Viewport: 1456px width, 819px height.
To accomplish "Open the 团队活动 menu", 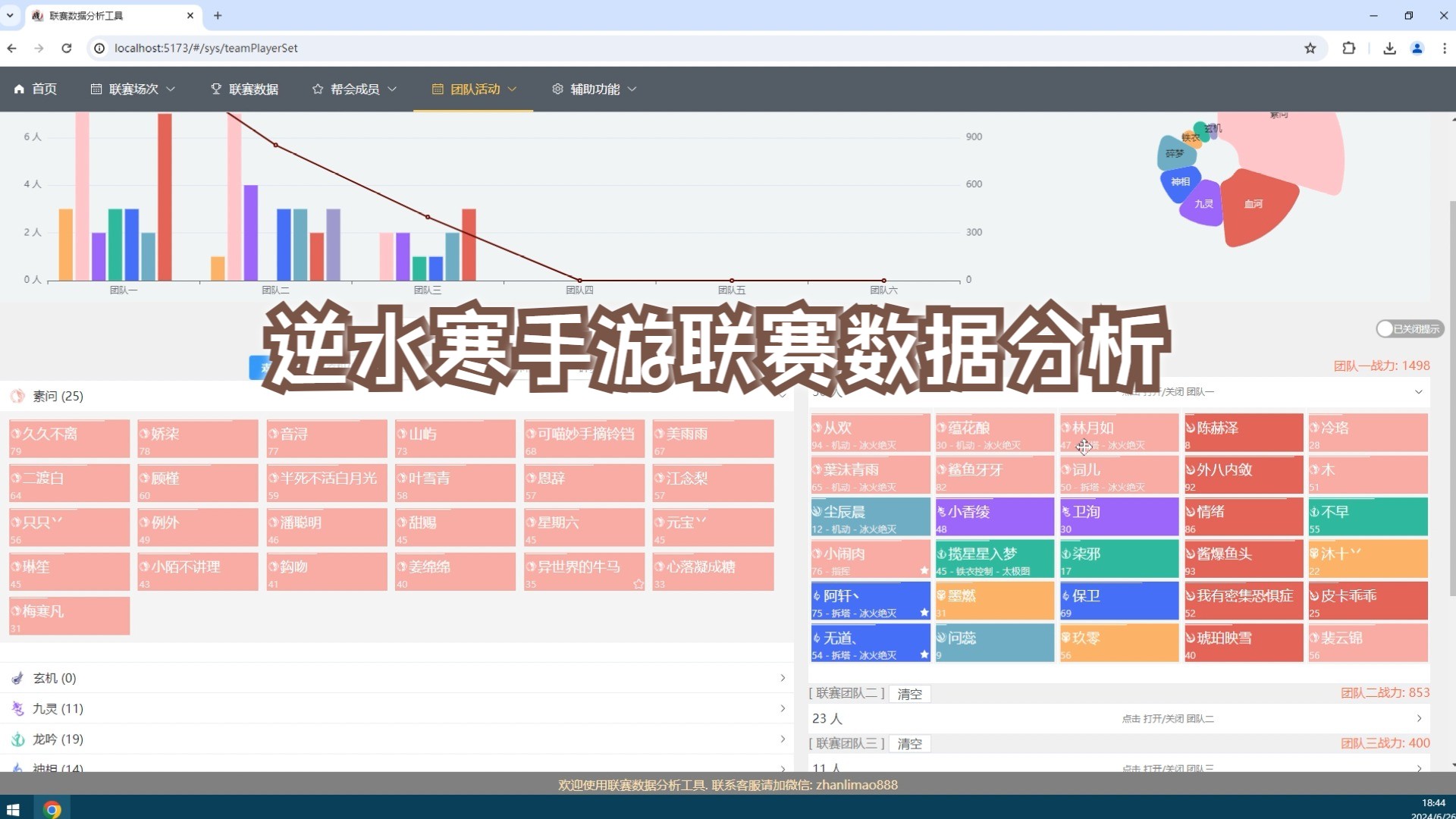I will tap(474, 89).
